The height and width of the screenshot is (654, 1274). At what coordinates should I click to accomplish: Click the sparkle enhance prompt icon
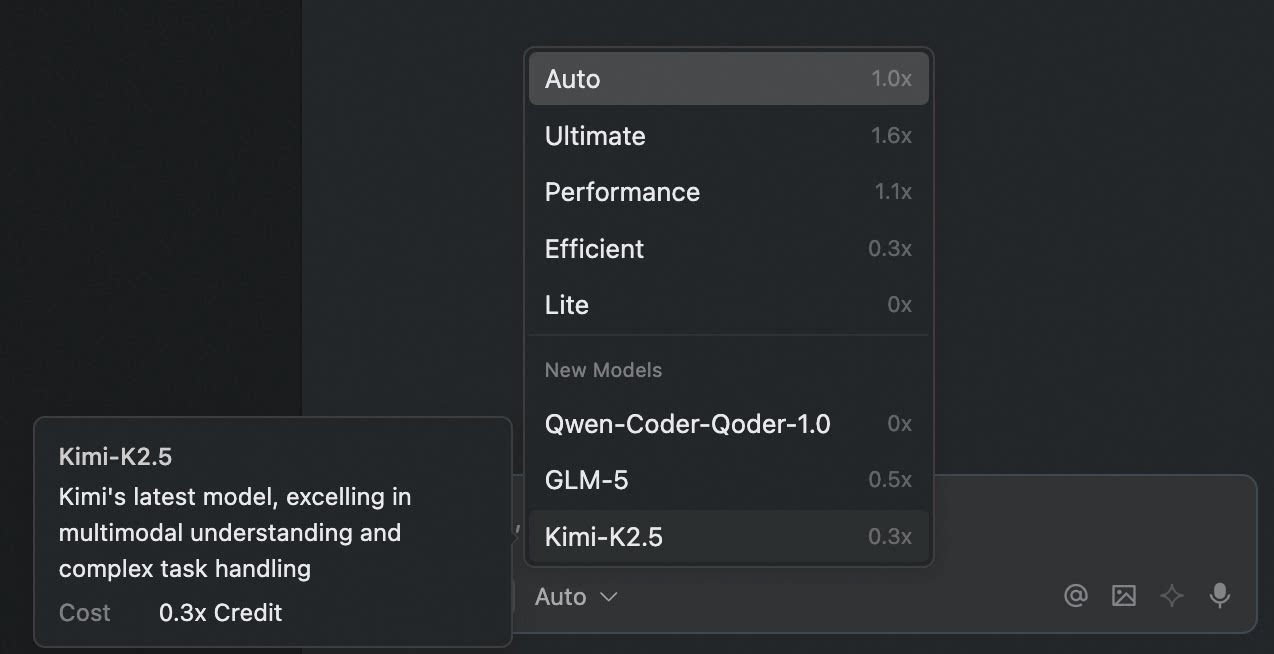click(1171, 596)
